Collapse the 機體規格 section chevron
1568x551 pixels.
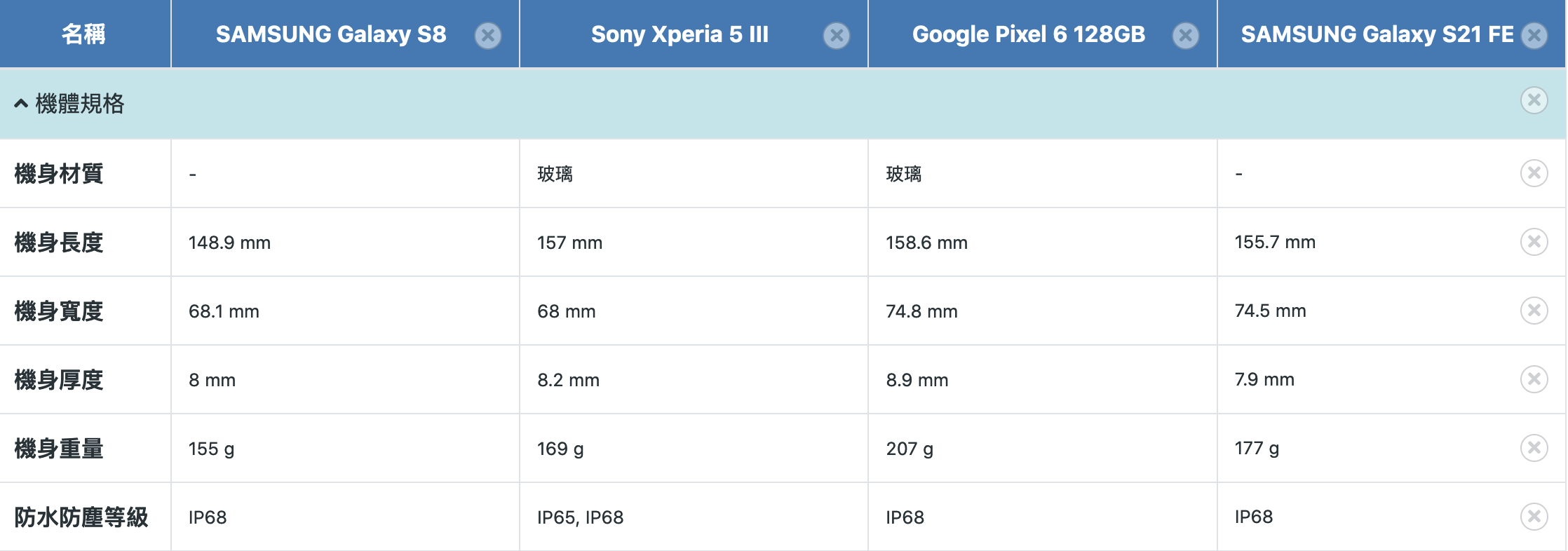click(21, 104)
